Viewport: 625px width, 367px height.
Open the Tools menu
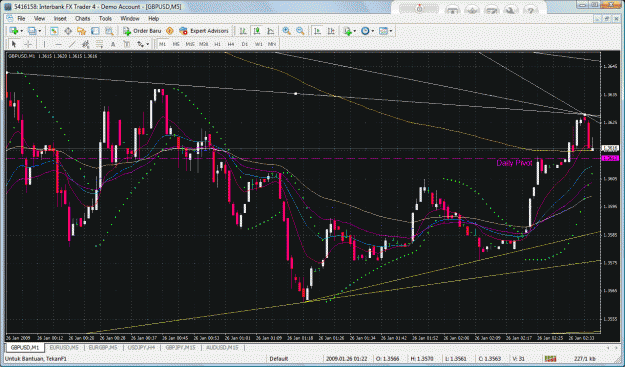point(105,19)
